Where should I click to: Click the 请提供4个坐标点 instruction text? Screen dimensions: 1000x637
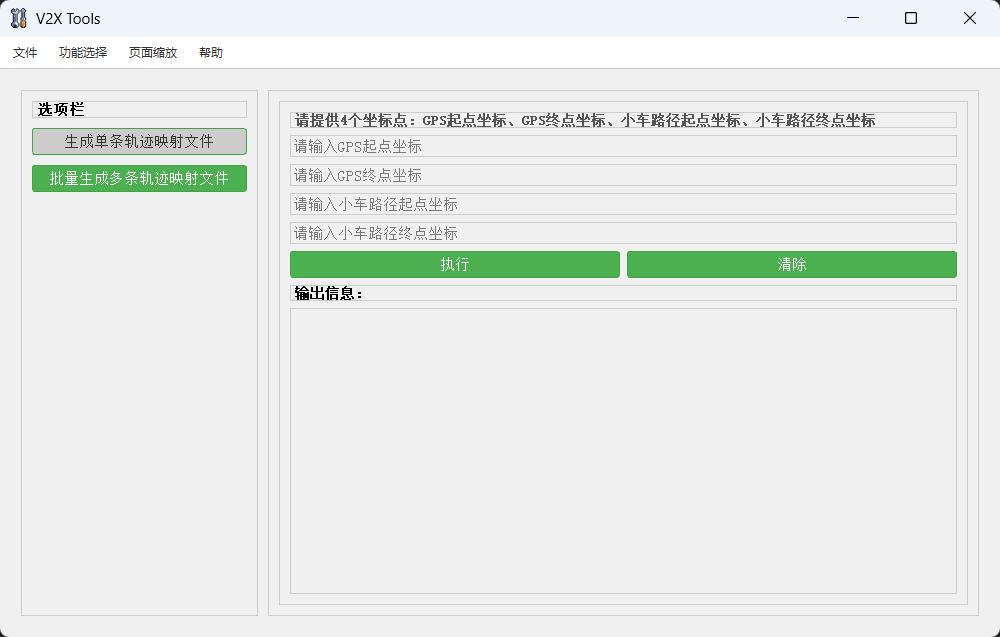(x=585, y=121)
